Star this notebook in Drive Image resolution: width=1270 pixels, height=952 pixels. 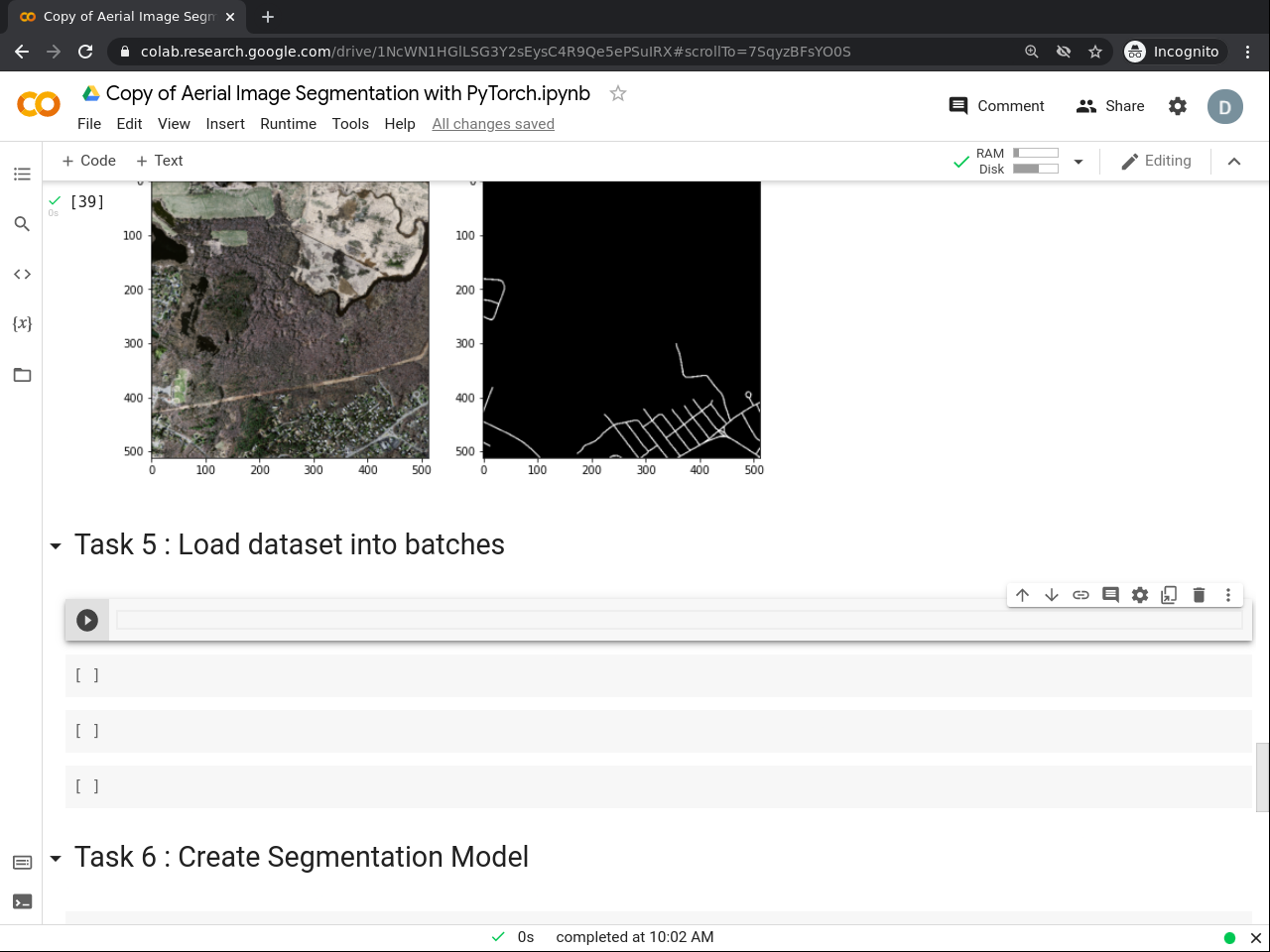pos(618,93)
